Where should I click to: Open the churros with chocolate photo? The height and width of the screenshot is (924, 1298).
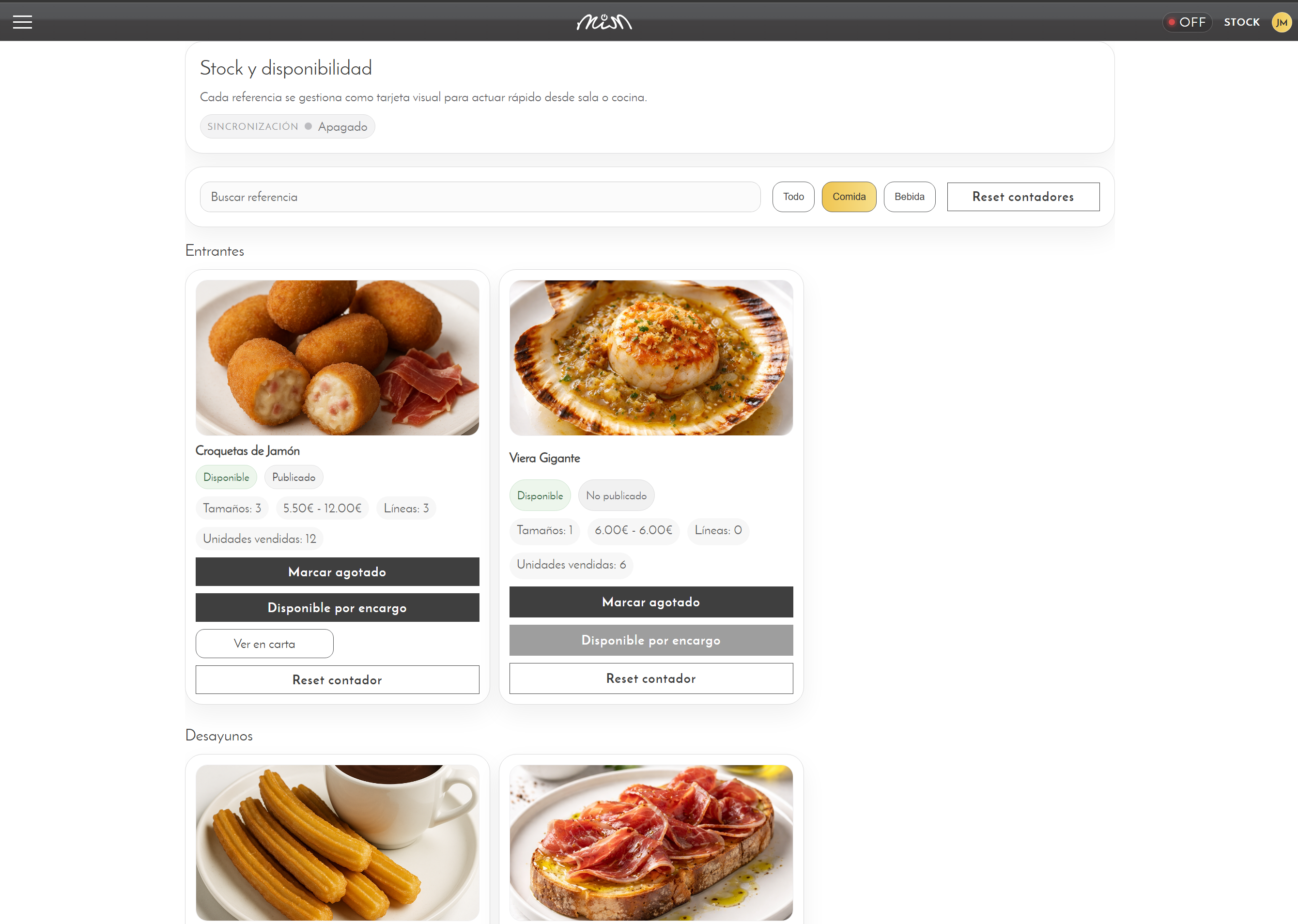pos(338,843)
